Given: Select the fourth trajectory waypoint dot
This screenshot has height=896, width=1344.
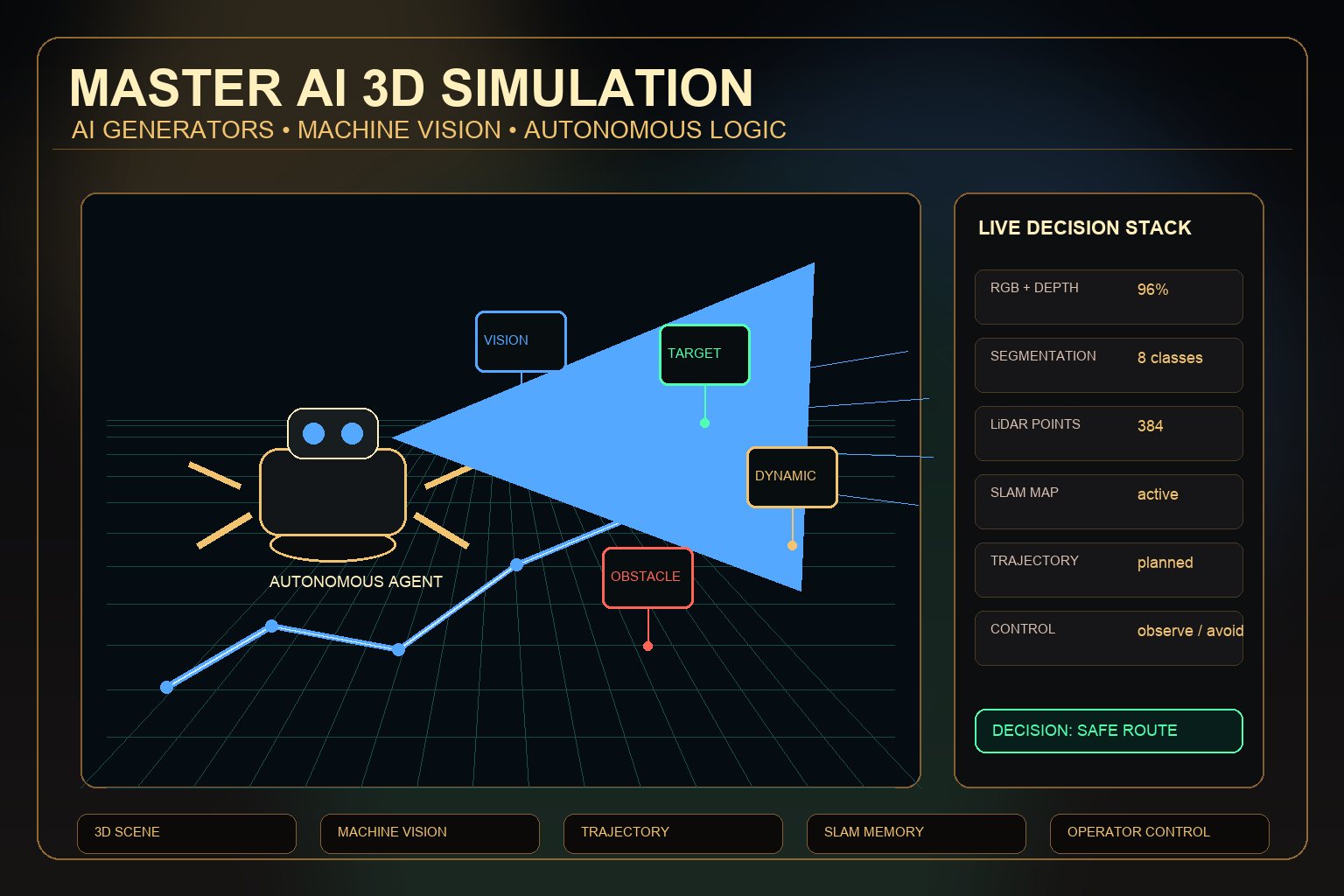Looking at the screenshot, I should [516, 564].
